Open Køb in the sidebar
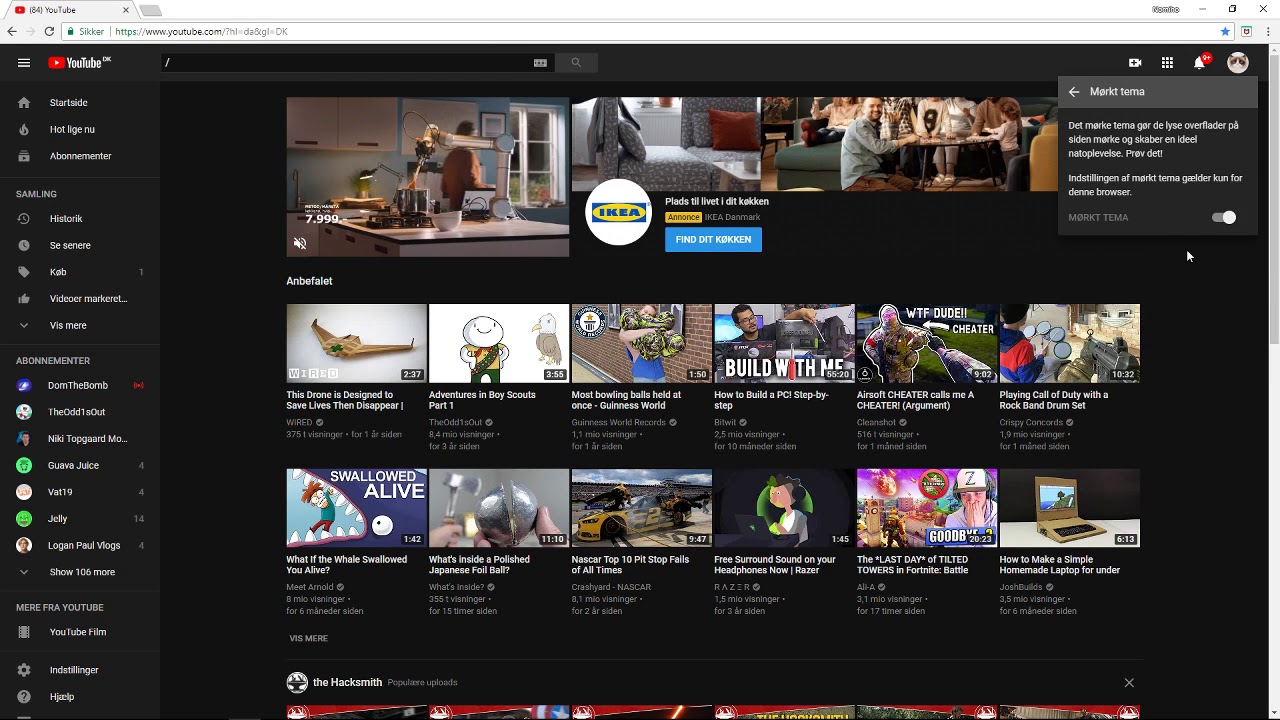This screenshot has width=1280, height=720. tap(80, 272)
